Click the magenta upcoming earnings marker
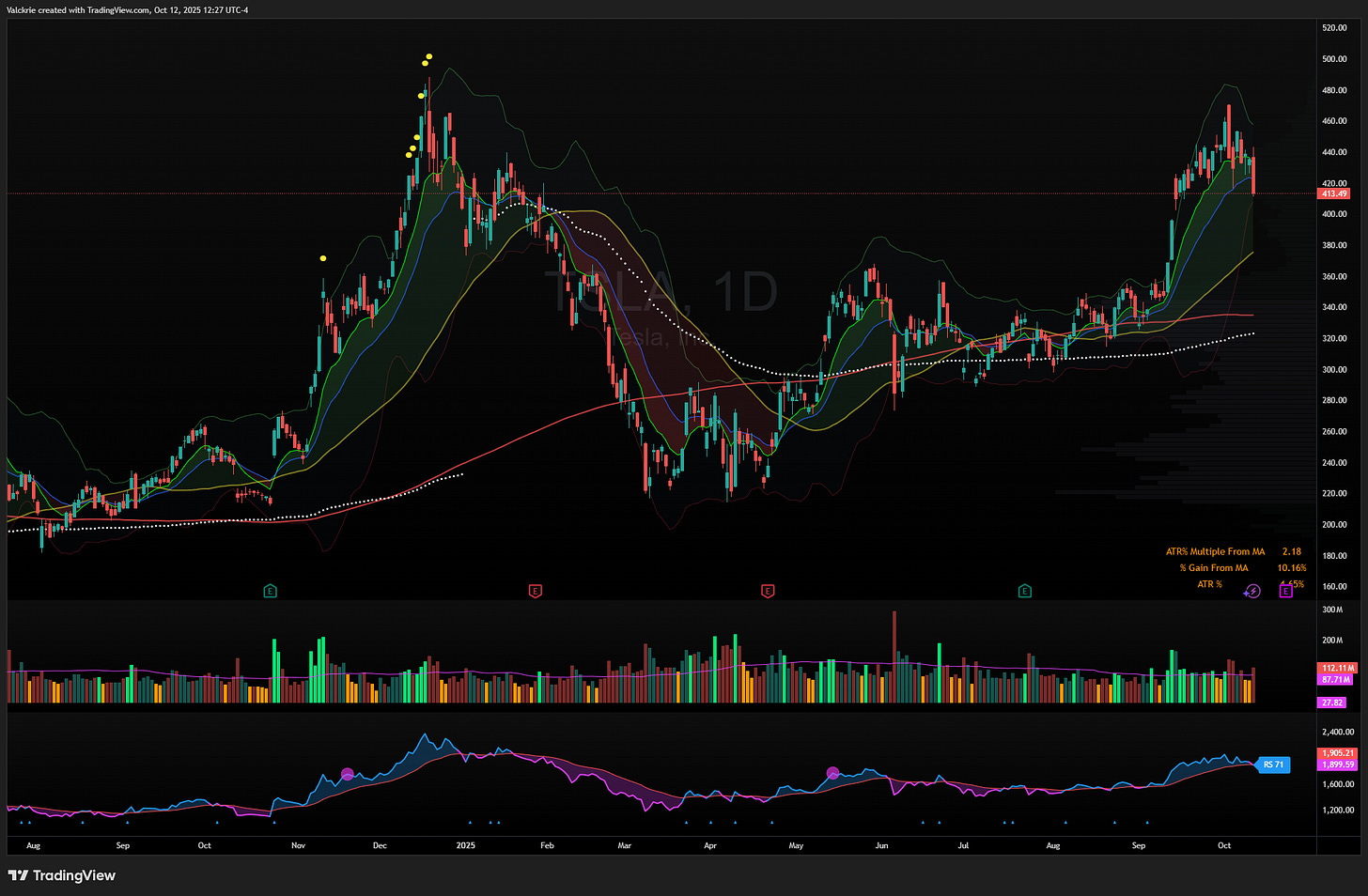The height and width of the screenshot is (896, 1368). pyautogui.click(x=1286, y=591)
